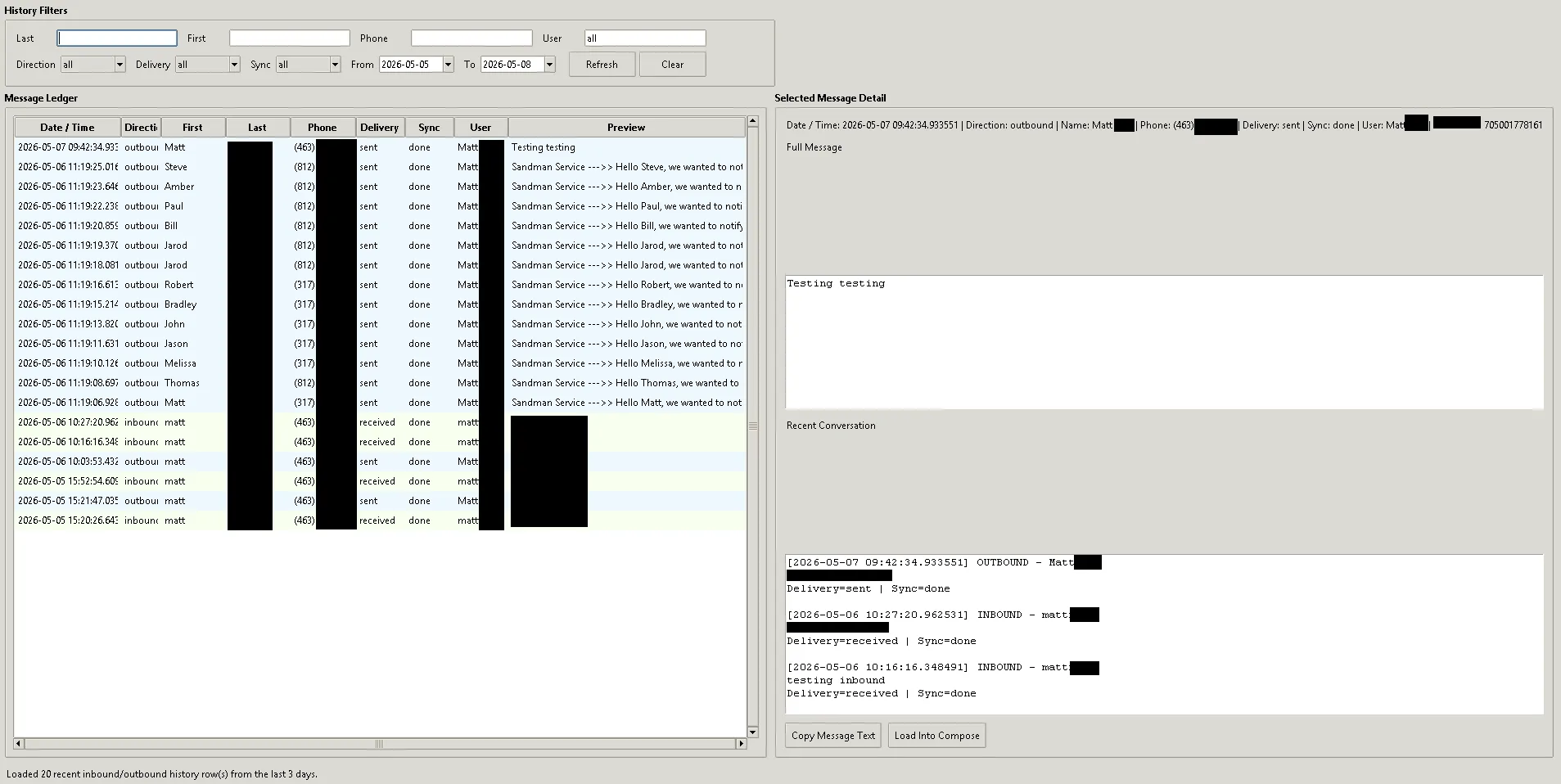
Task: Select the Jarod row at 11:19:18
Action: tap(380, 265)
